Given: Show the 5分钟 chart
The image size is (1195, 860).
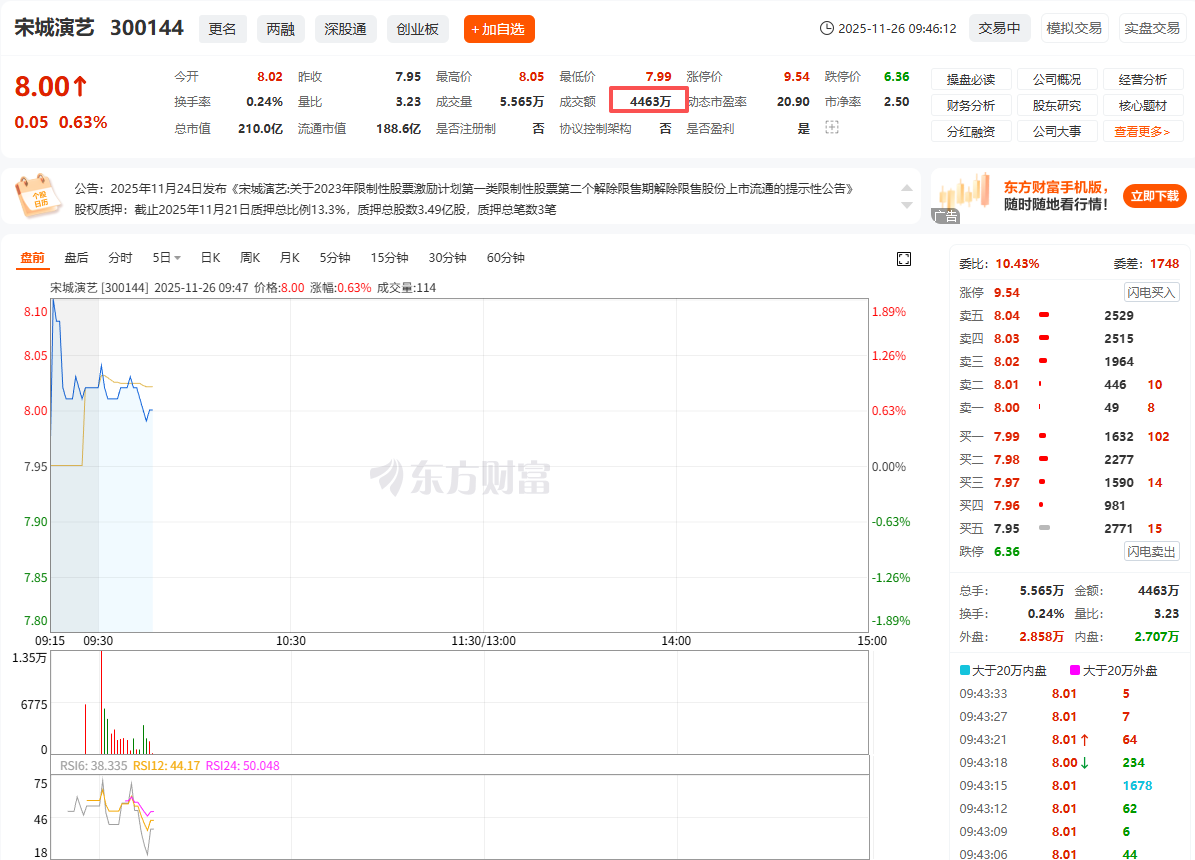Looking at the screenshot, I should click(335, 258).
